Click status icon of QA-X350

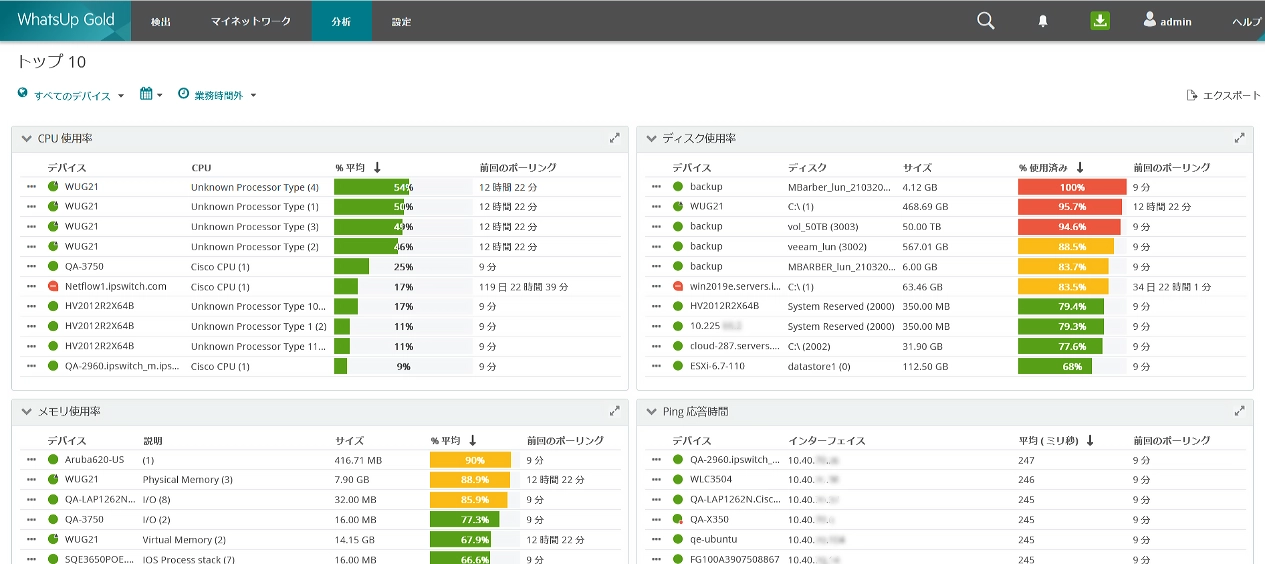tap(678, 520)
